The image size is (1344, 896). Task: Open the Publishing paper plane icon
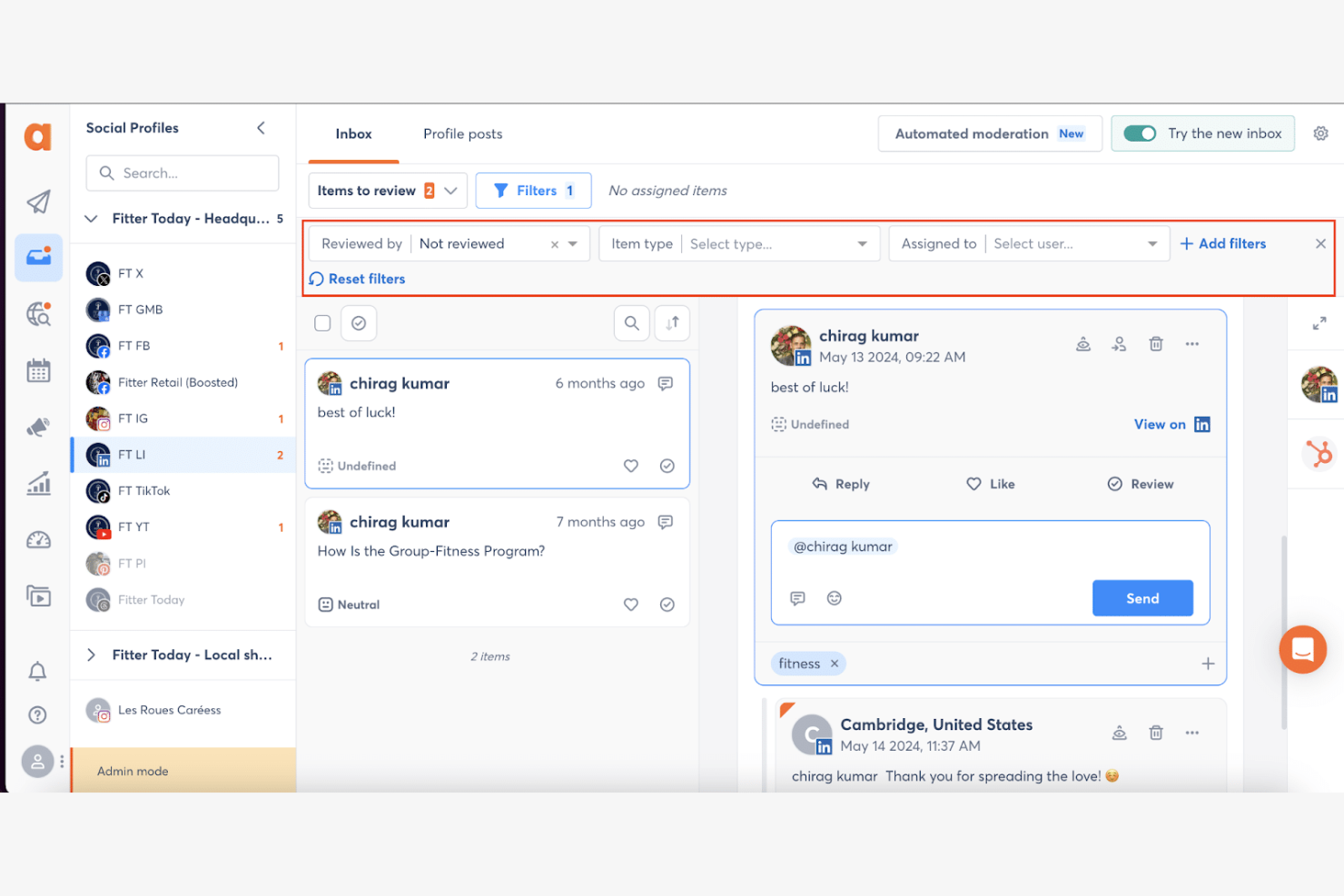(37, 202)
